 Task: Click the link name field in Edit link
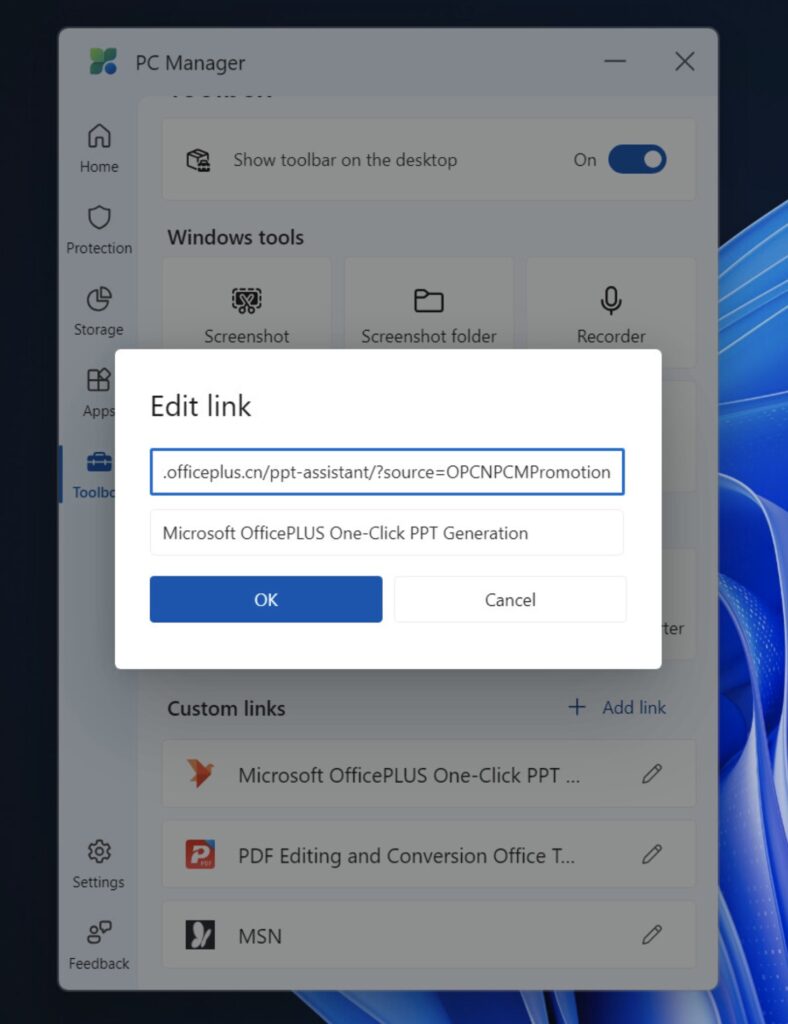click(386, 533)
